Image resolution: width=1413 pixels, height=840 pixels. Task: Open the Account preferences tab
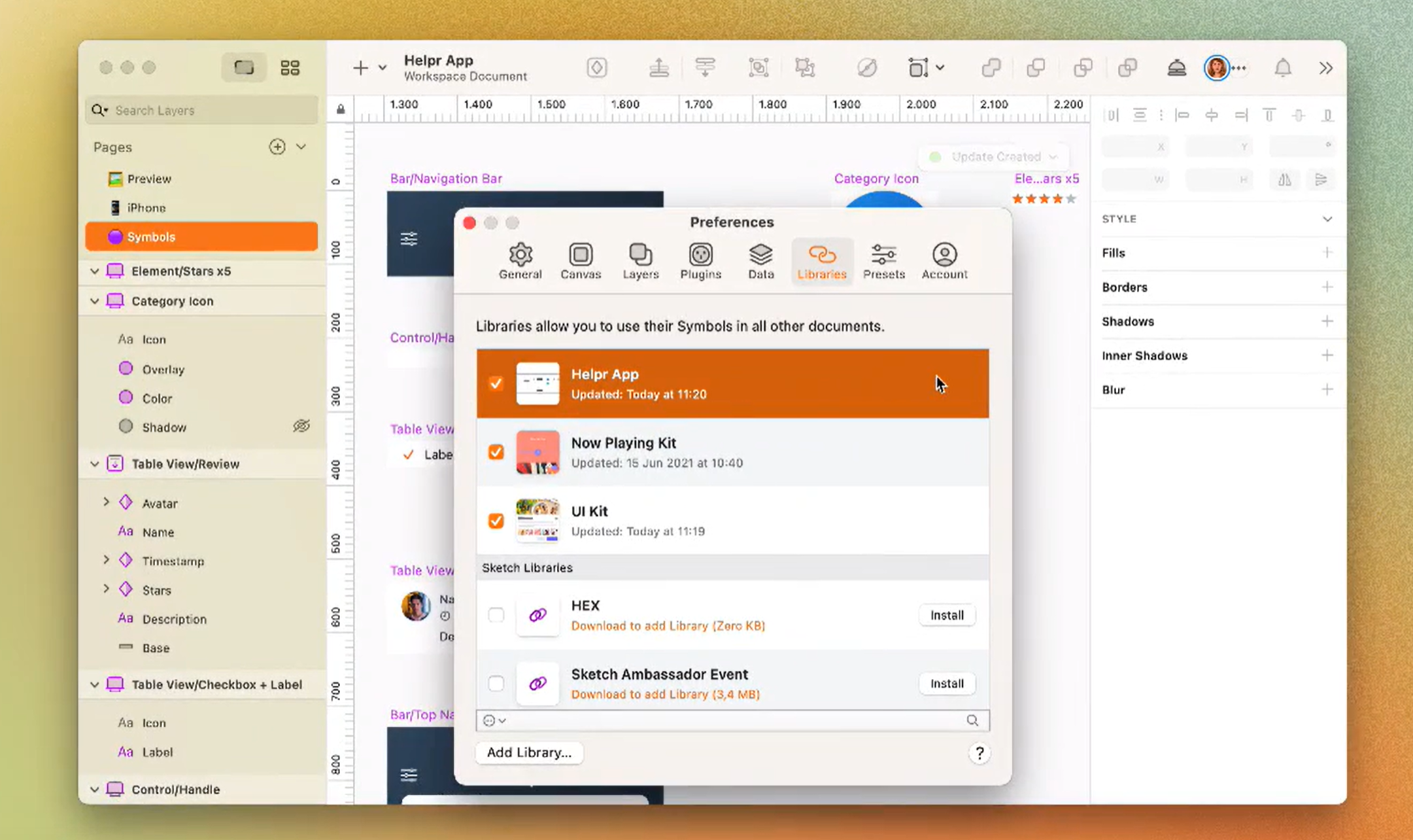[x=944, y=261]
